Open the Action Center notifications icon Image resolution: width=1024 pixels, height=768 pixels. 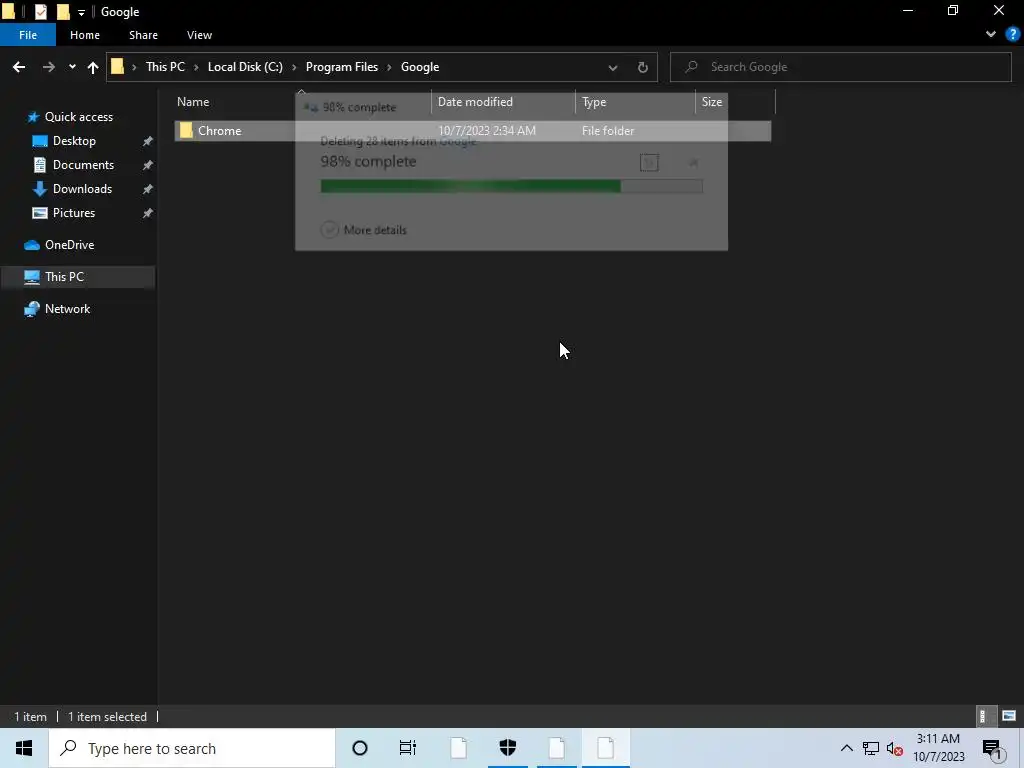991,749
